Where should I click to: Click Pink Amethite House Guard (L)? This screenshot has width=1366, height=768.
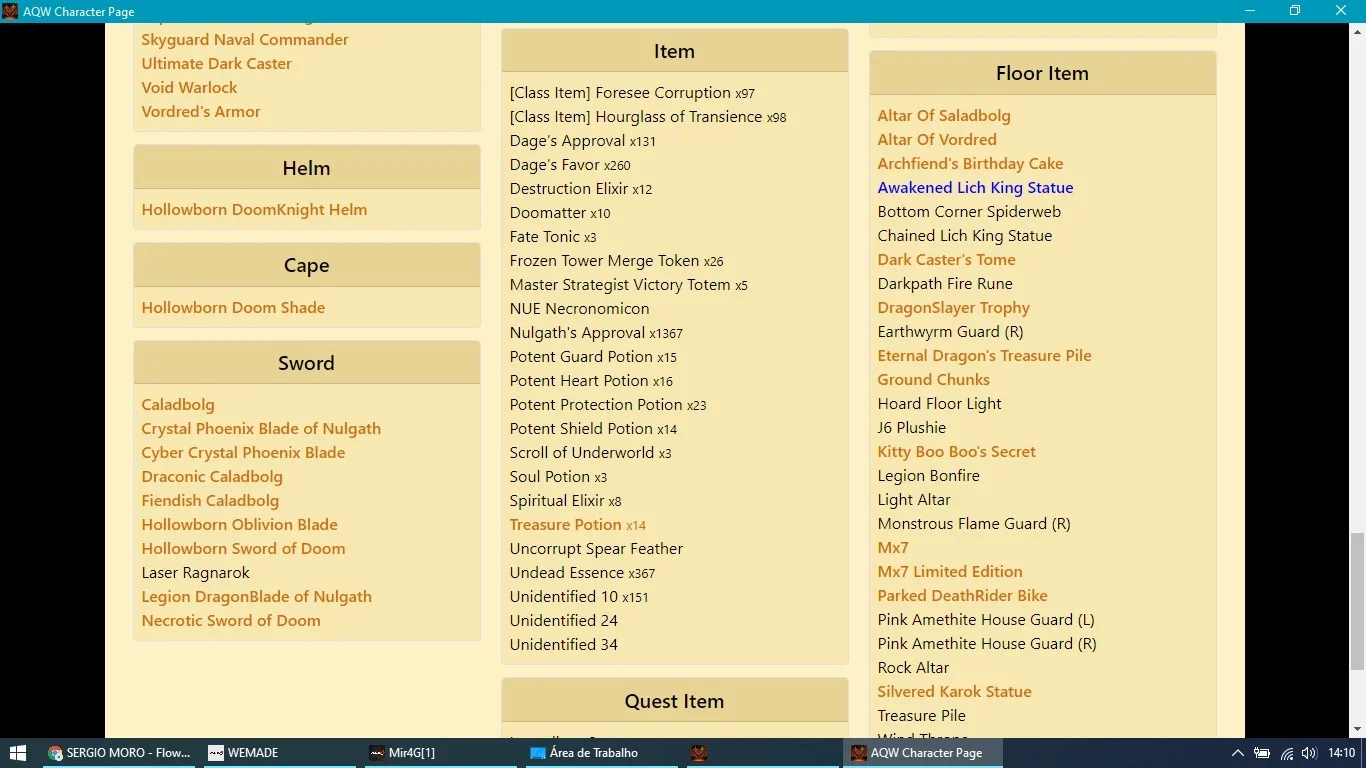pyautogui.click(x=986, y=620)
